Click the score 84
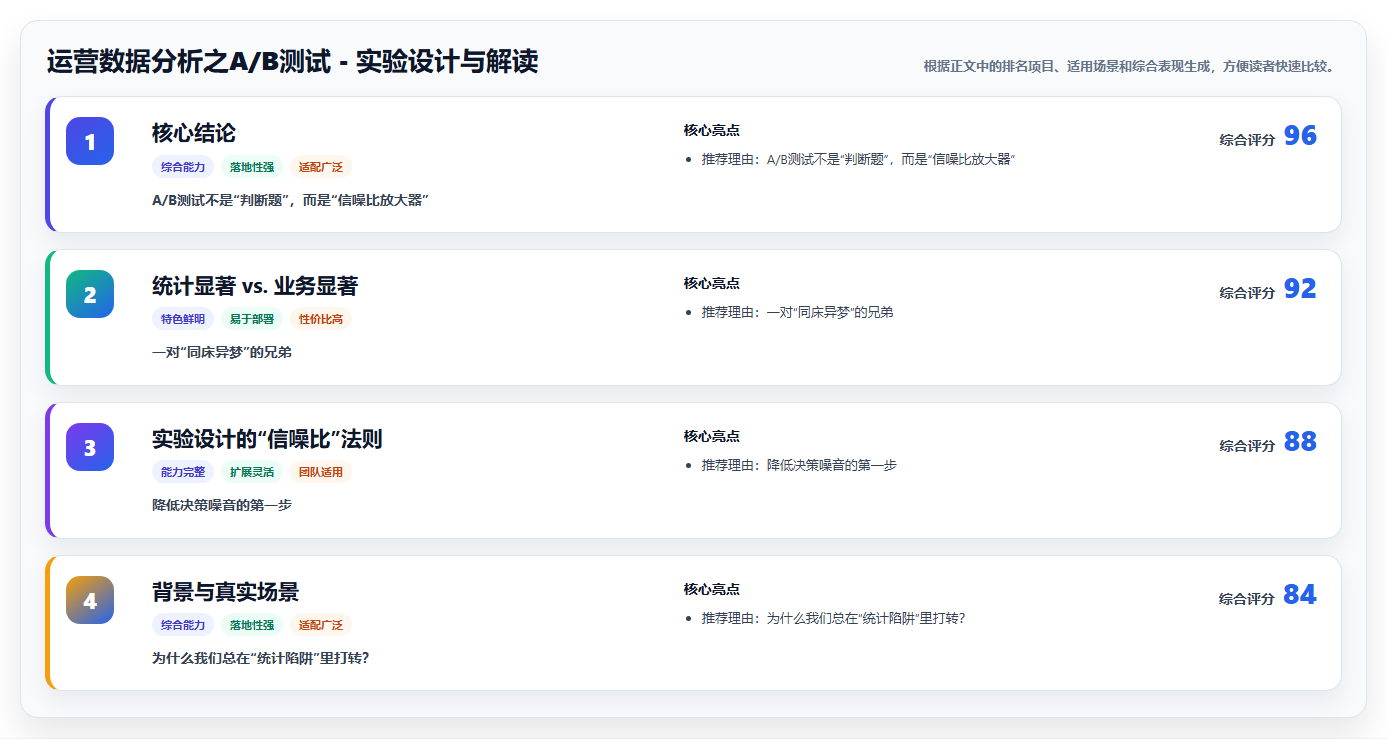The width and height of the screenshot is (1387, 739). click(x=1300, y=595)
